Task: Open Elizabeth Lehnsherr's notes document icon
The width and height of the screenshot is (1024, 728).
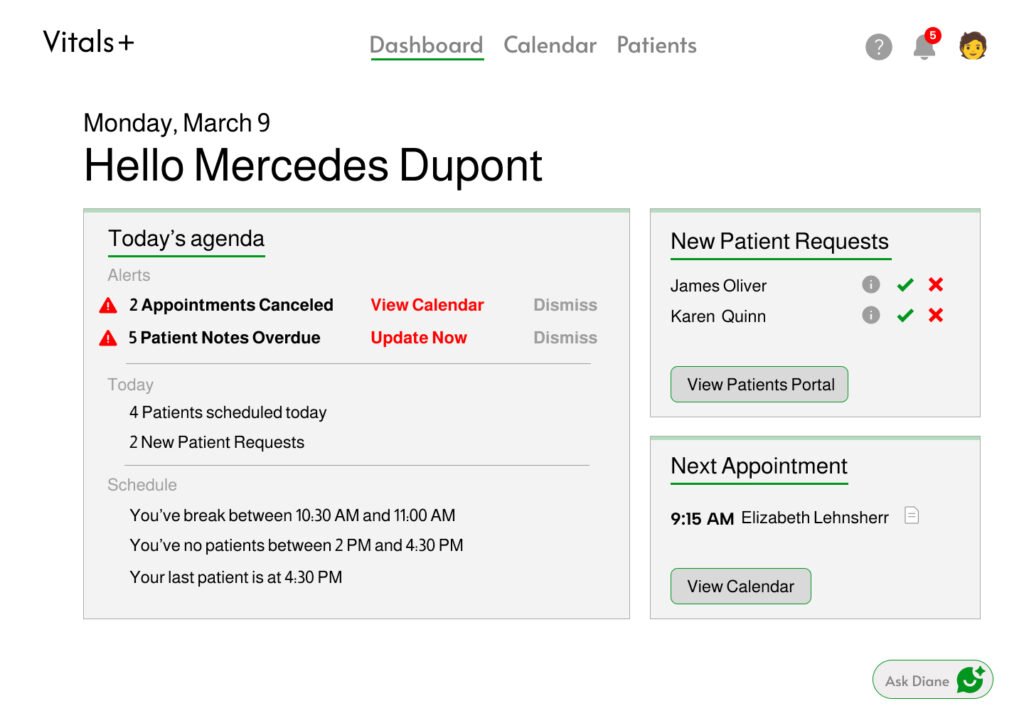Action: tap(912, 516)
